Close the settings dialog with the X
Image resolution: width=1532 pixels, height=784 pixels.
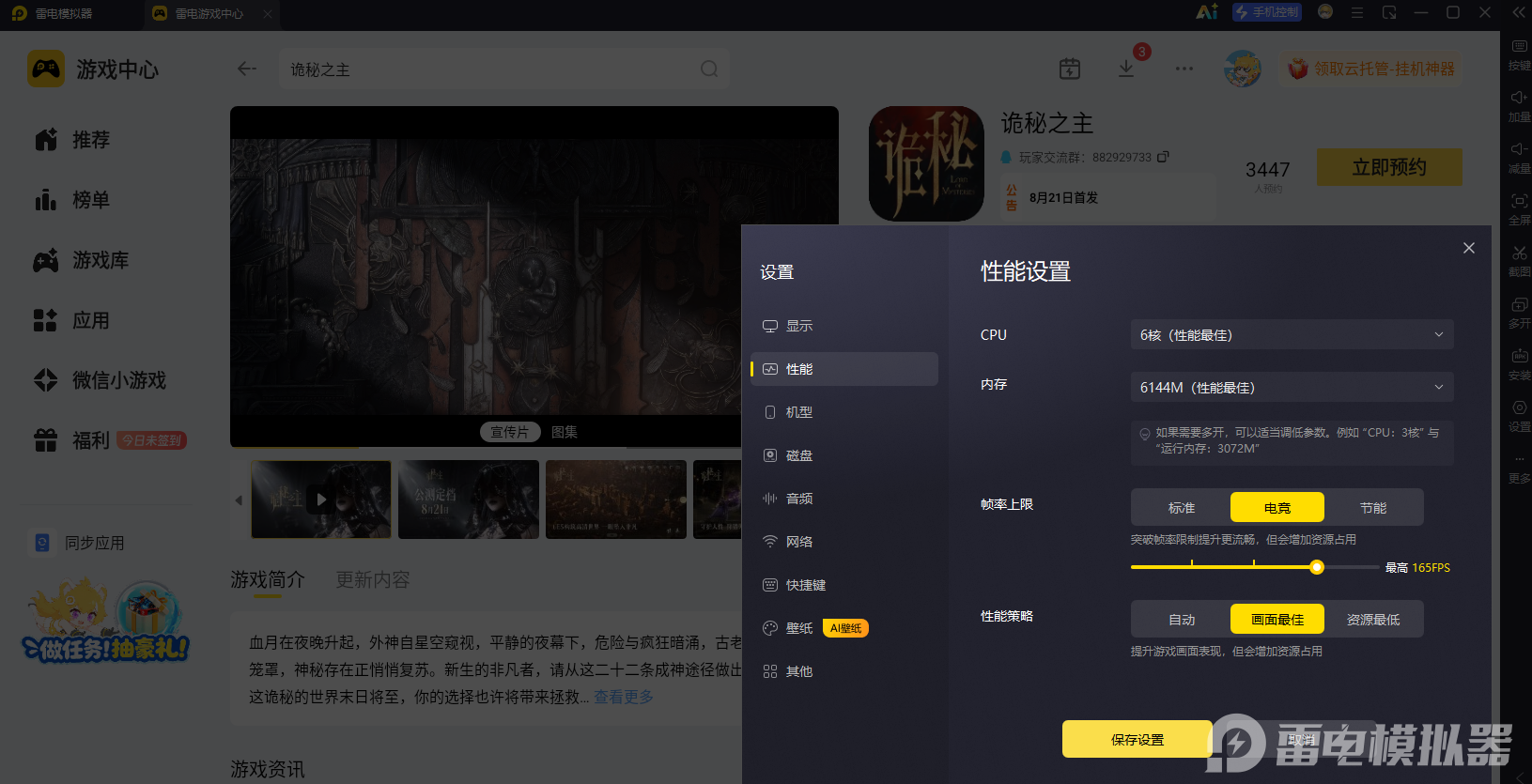[1469, 248]
